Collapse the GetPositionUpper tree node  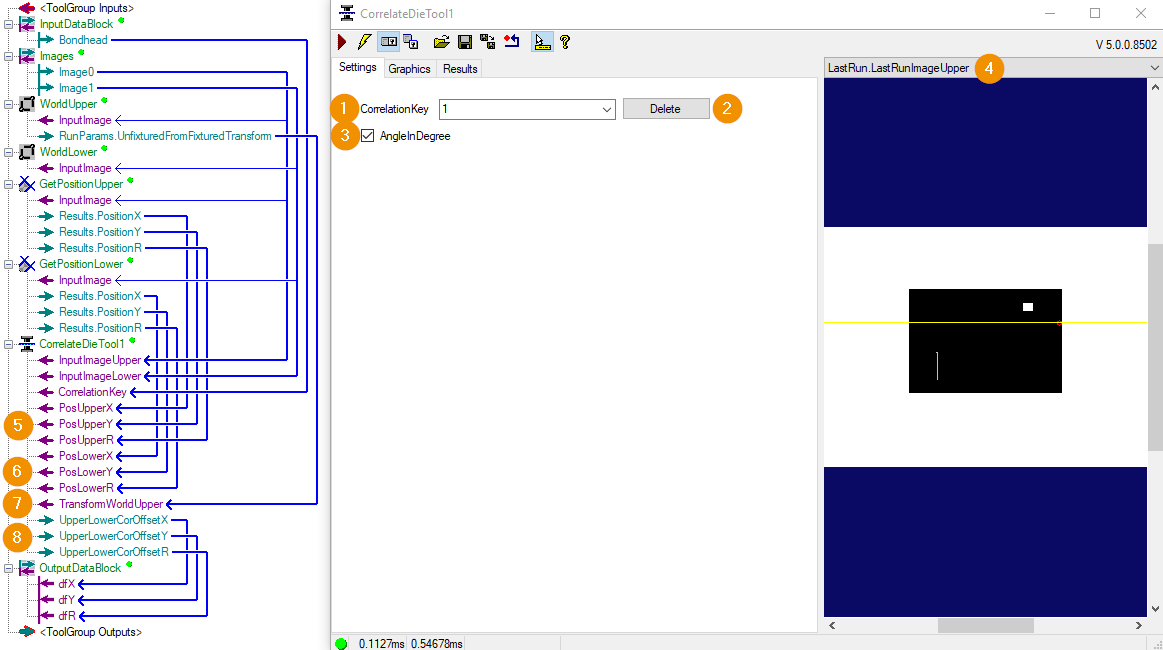pyautogui.click(x=8, y=184)
